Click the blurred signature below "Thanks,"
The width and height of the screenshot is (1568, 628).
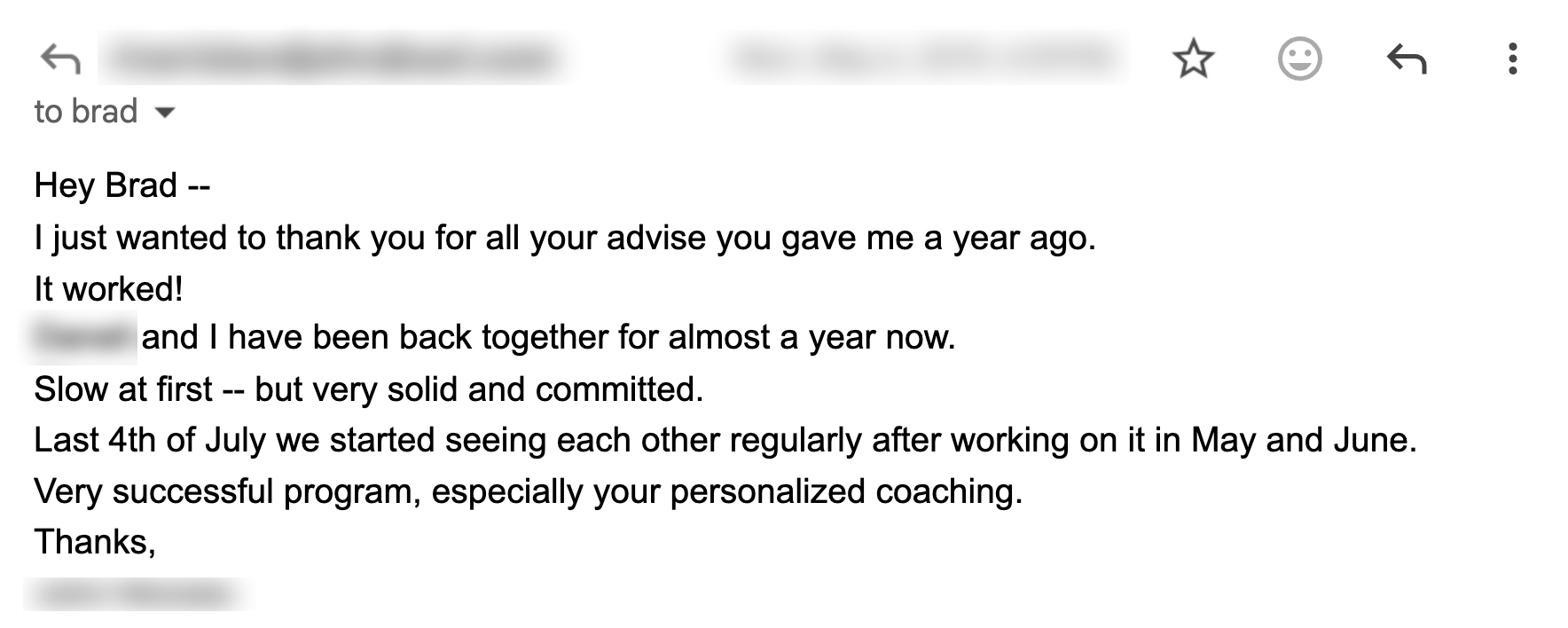coord(134,594)
